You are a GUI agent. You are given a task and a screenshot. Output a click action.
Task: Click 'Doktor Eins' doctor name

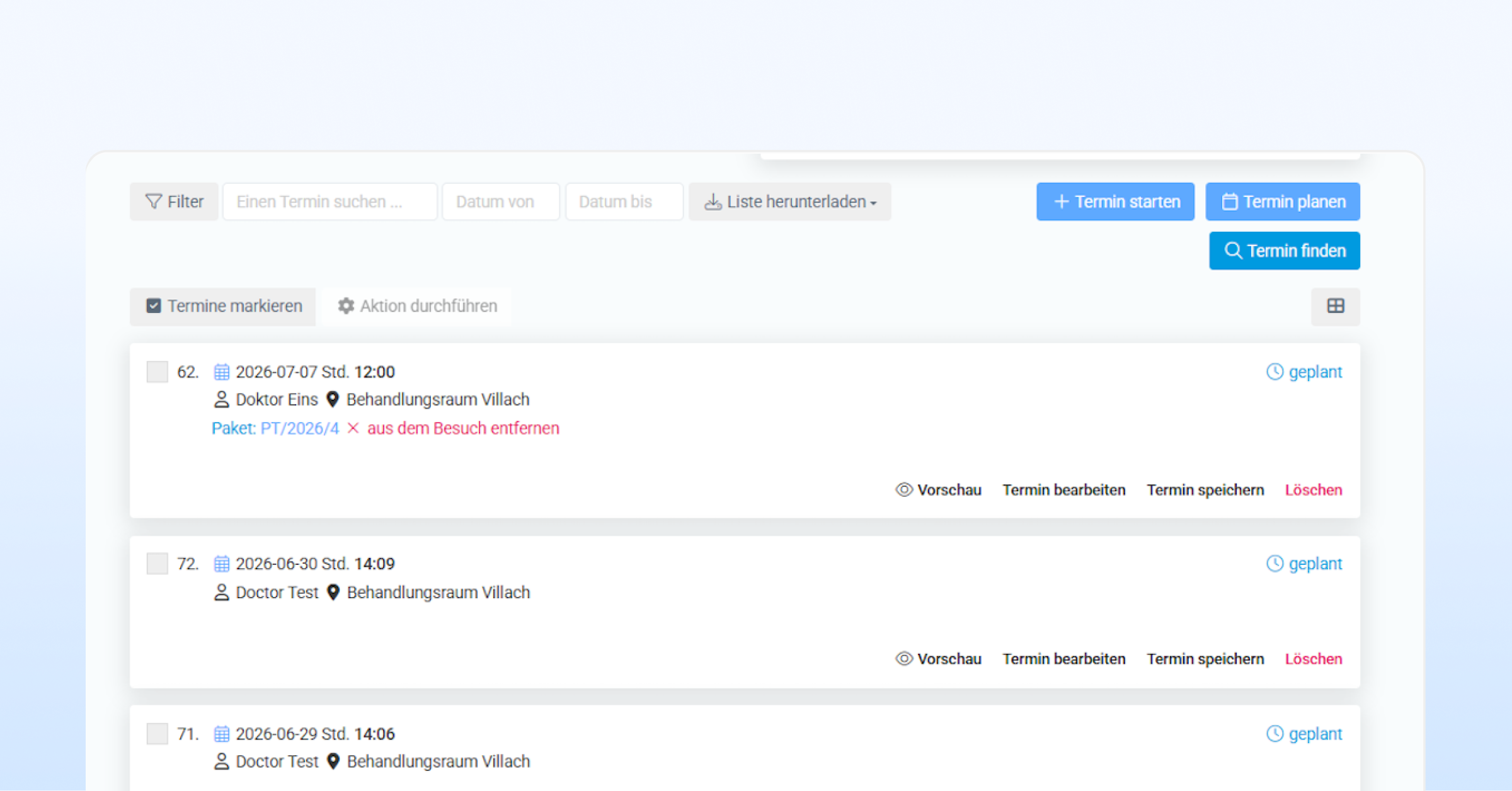click(x=277, y=399)
